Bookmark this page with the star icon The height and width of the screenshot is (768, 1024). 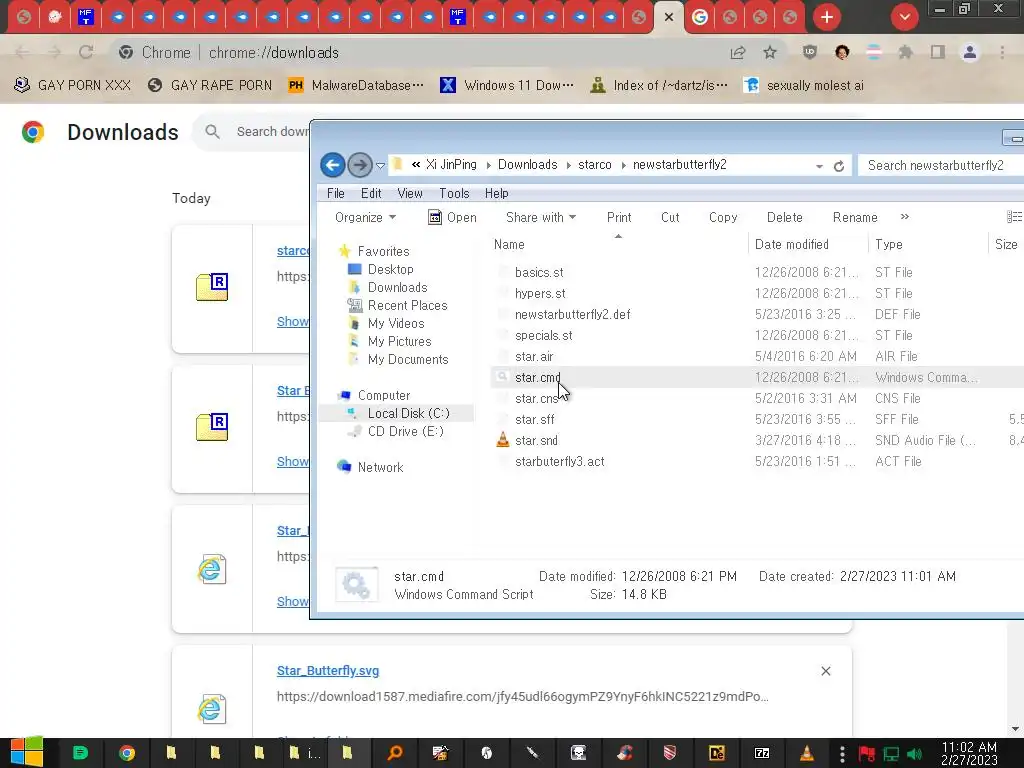pyautogui.click(x=770, y=52)
